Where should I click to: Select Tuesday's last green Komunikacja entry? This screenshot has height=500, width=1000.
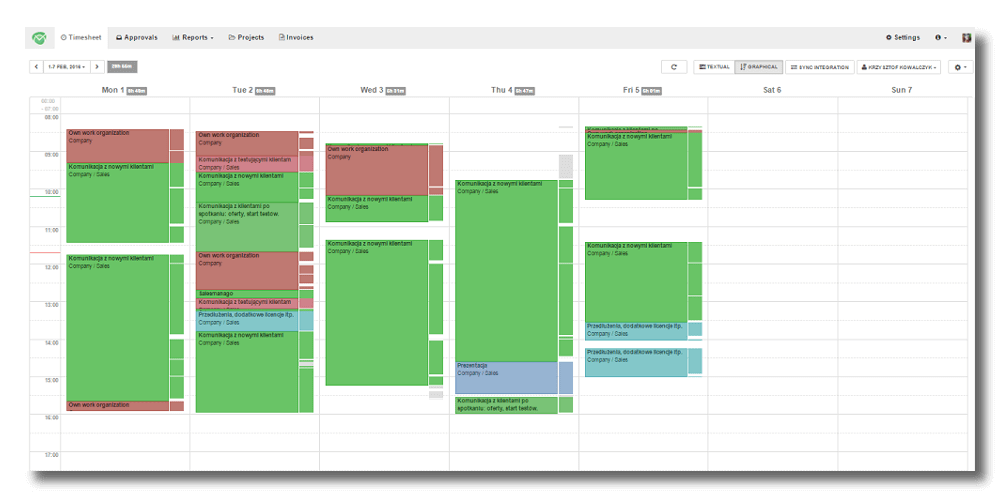click(x=247, y=372)
